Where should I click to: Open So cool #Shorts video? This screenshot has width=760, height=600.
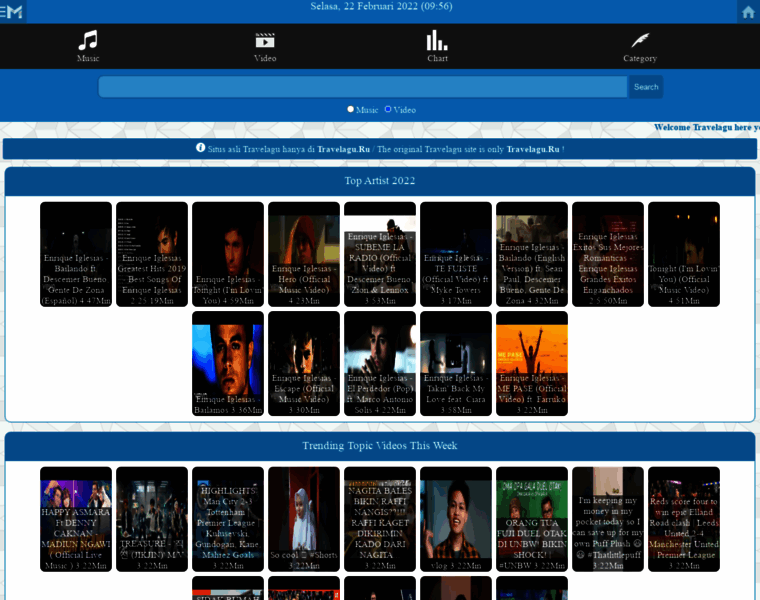pyautogui.click(x=304, y=520)
